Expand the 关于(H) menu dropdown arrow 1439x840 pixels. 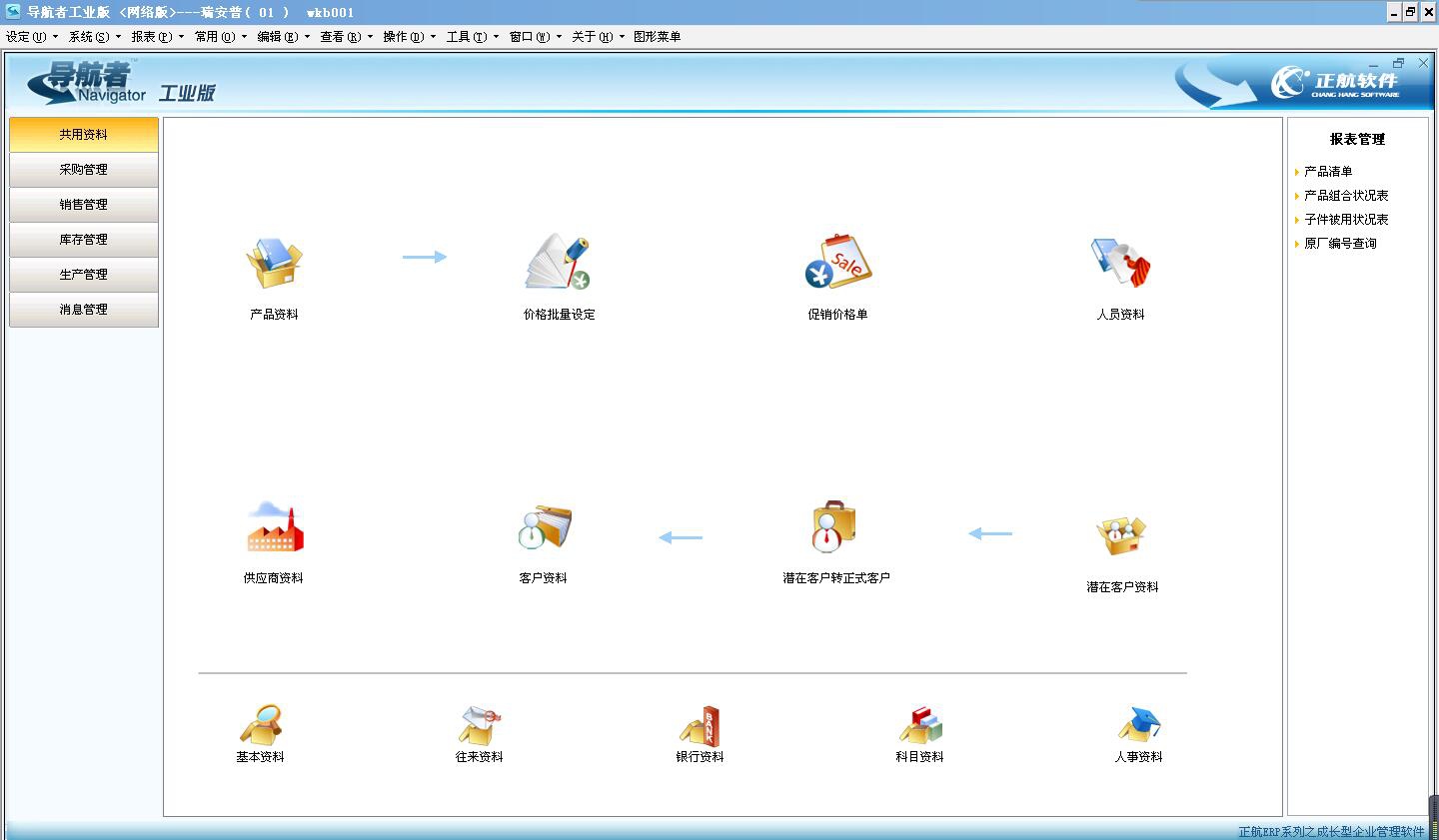(x=622, y=37)
